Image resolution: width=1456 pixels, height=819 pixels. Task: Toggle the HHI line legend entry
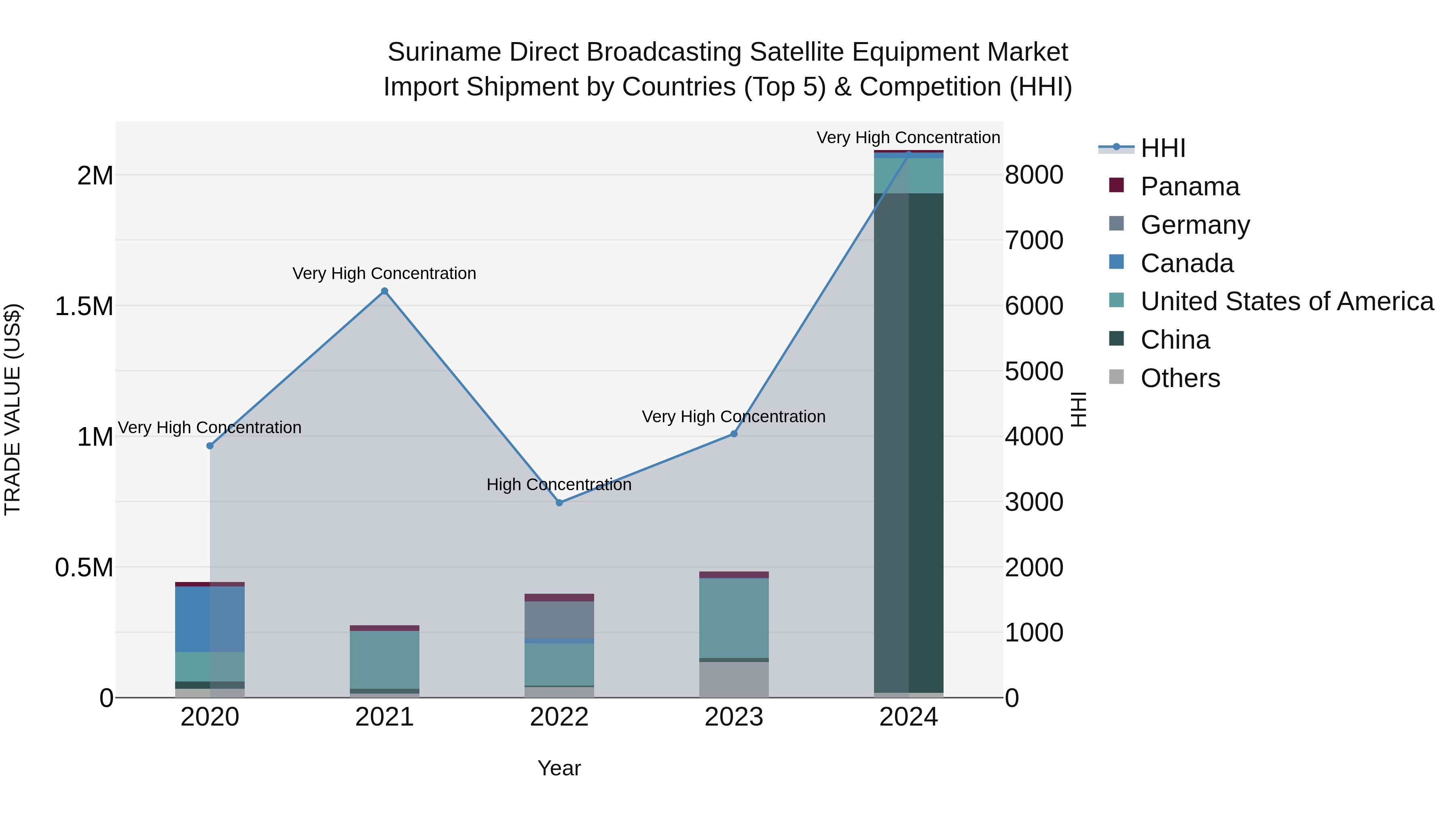click(1141, 148)
